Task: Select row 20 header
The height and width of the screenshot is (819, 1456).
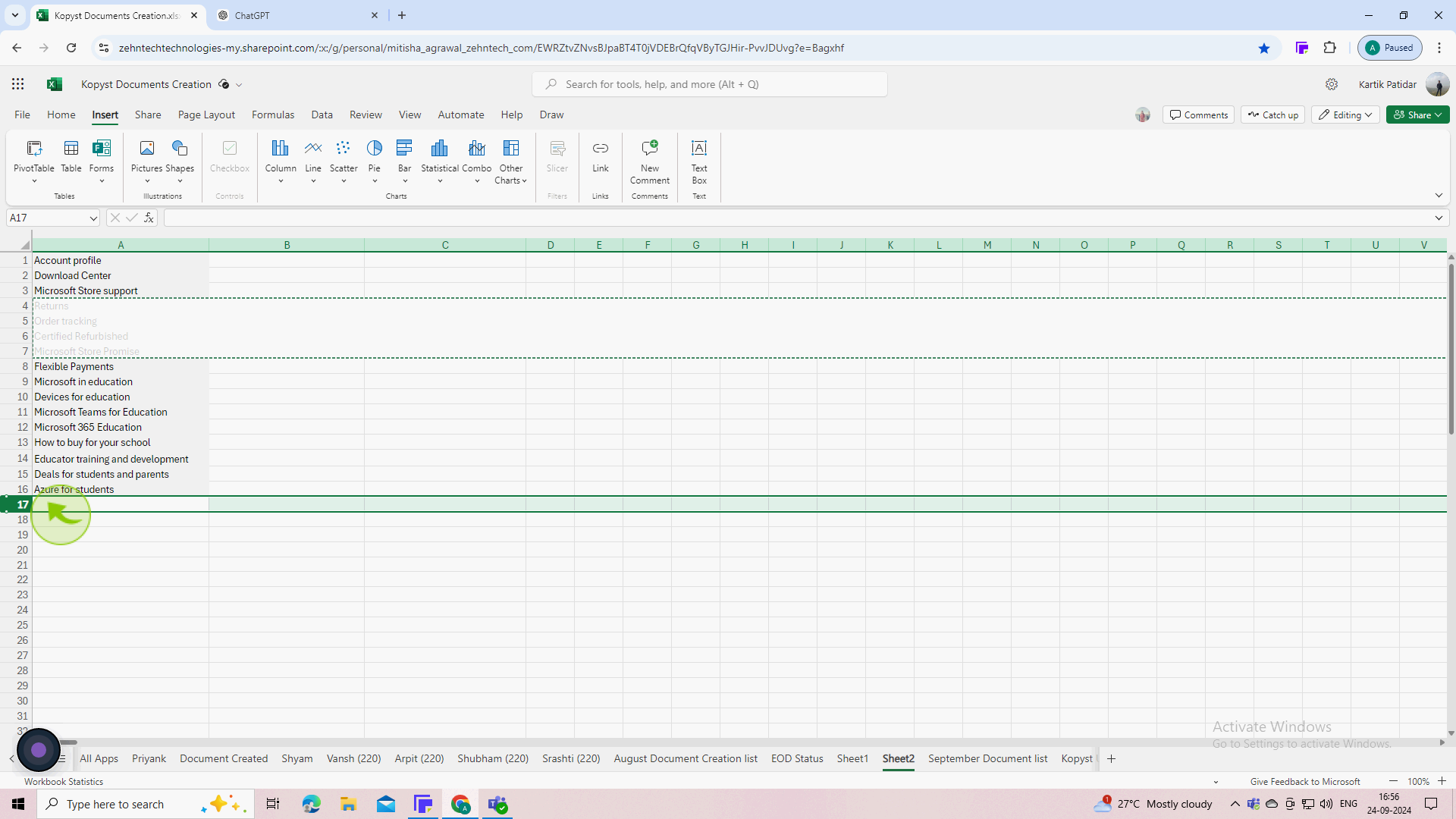Action: (x=16, y=550)
